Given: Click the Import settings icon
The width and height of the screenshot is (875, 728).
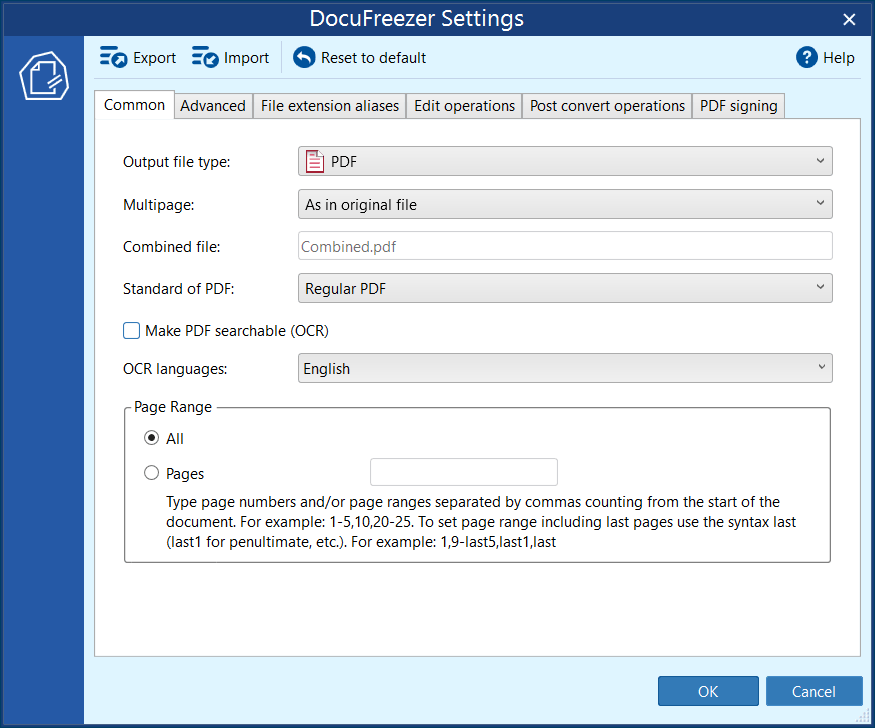Looking at the screenshot, I should point(205,57).
